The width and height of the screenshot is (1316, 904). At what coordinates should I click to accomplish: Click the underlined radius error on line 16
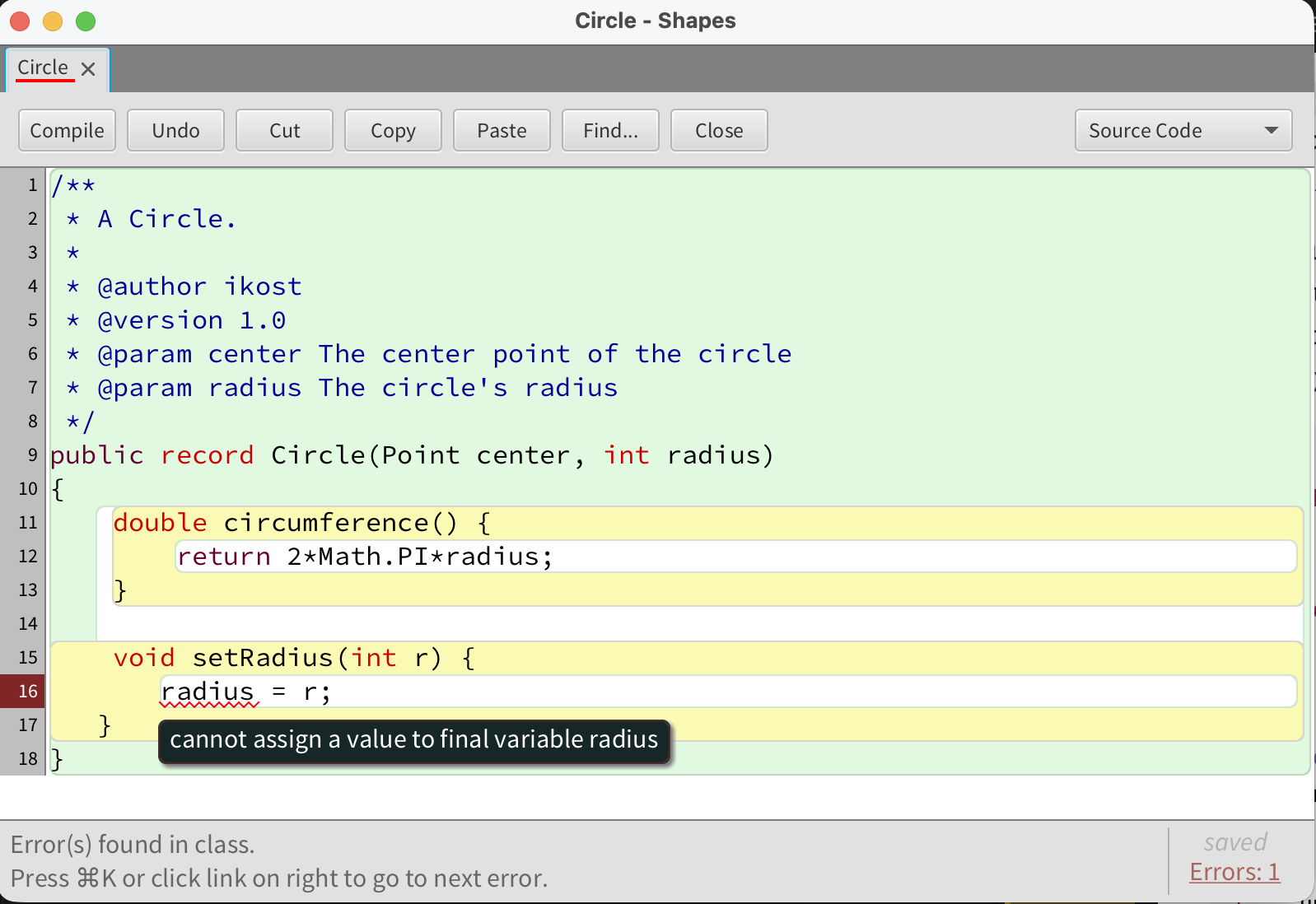pos(208,692)
